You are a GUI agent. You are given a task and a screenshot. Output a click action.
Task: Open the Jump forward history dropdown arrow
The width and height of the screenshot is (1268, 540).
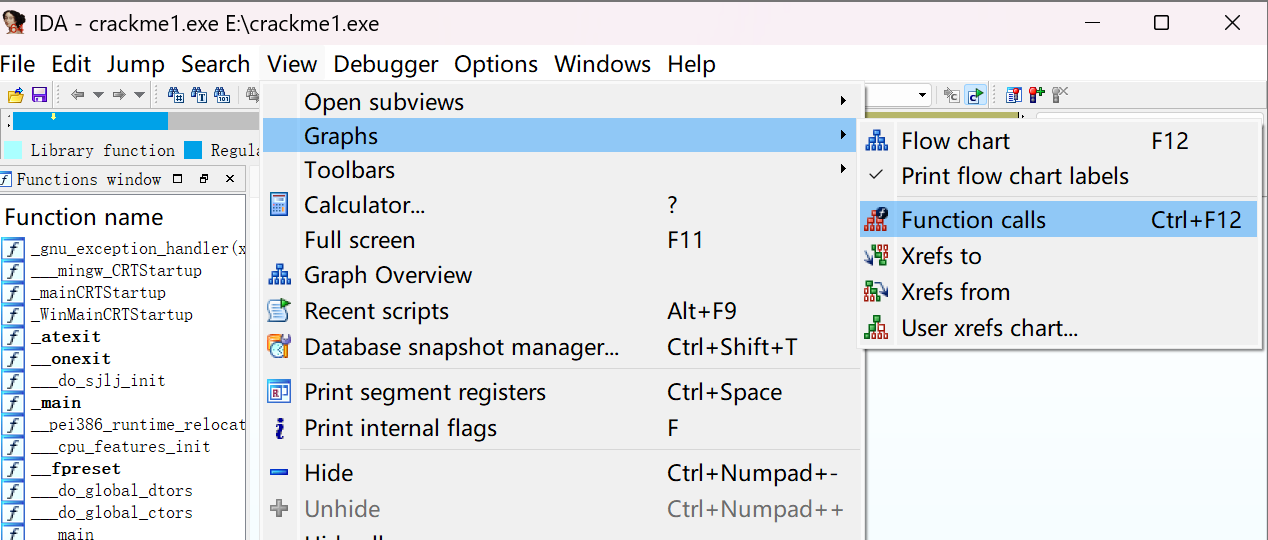click(140, 95)
